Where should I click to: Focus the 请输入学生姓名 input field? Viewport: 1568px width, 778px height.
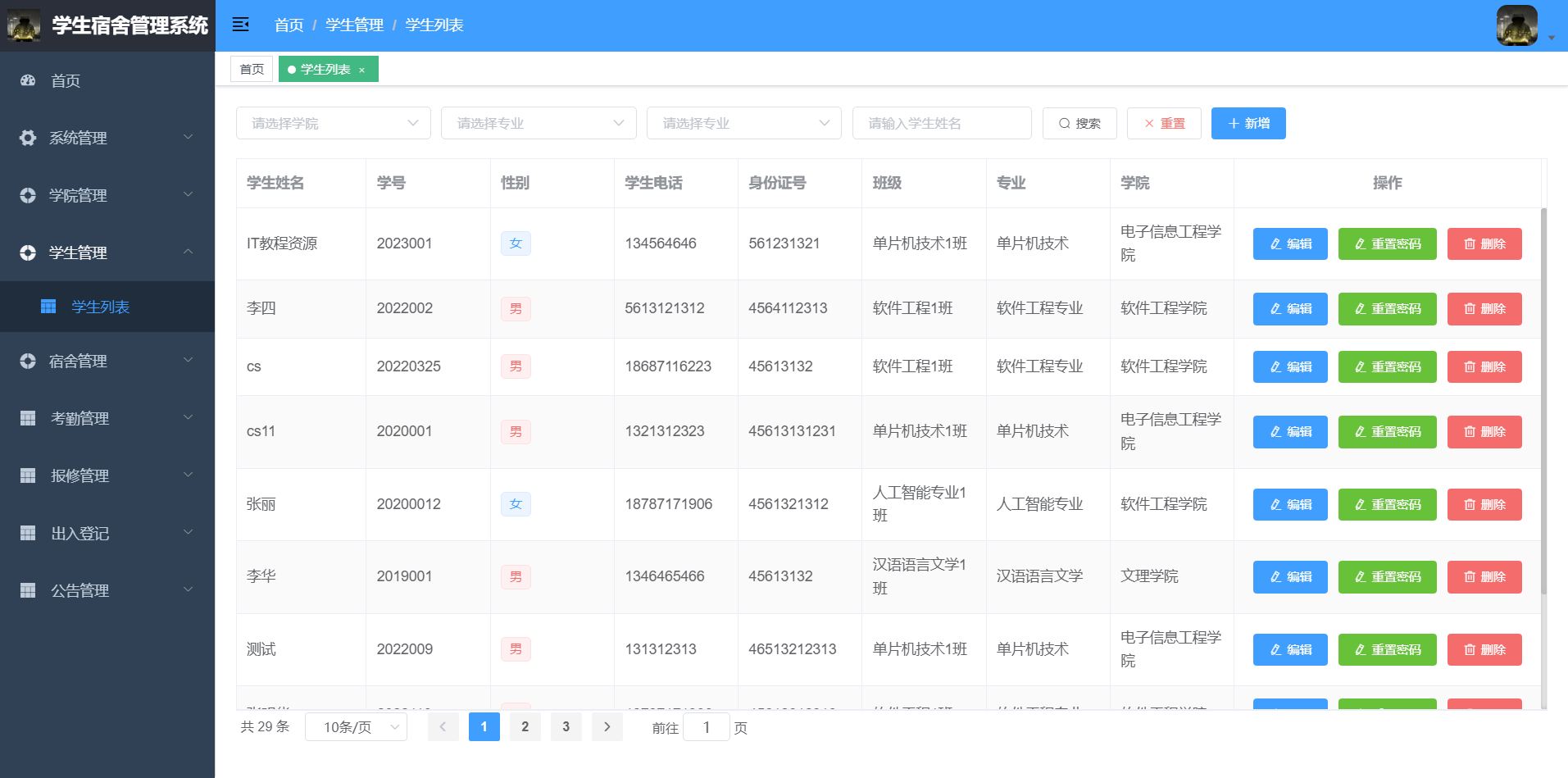click(942, 123)
